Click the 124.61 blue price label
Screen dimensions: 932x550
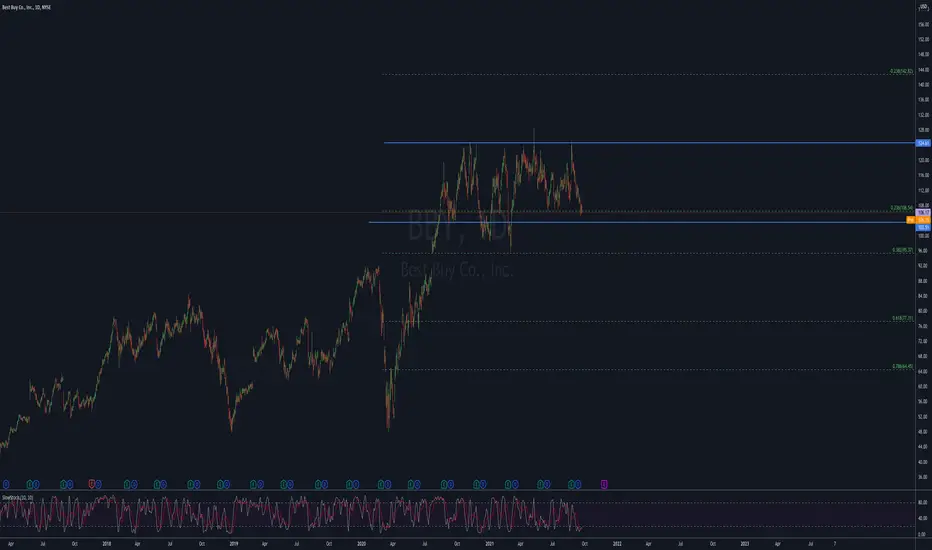tap(923, 143)
